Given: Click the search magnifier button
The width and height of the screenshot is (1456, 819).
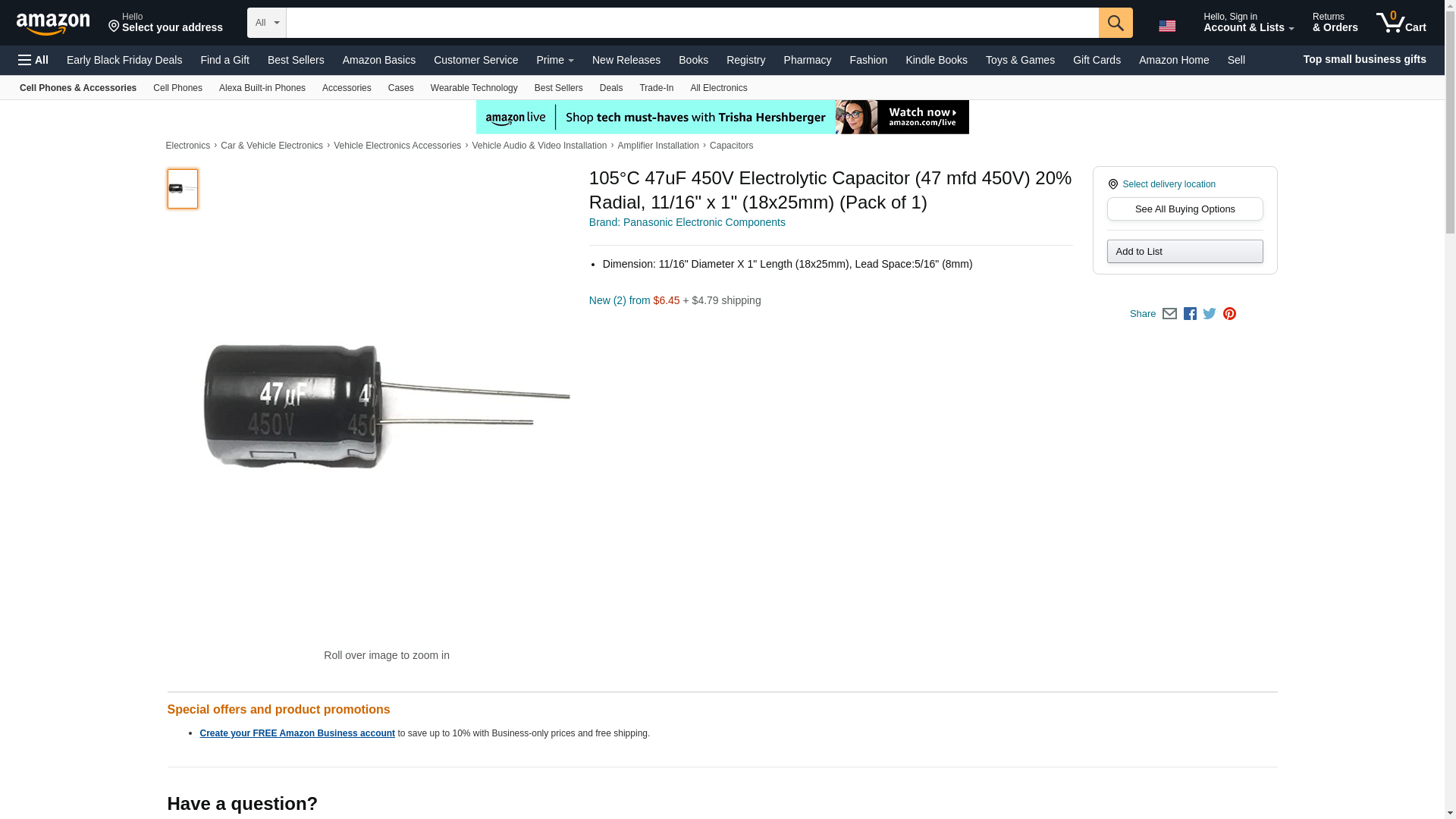Looking at the screenshot, I should [1115, 23].
